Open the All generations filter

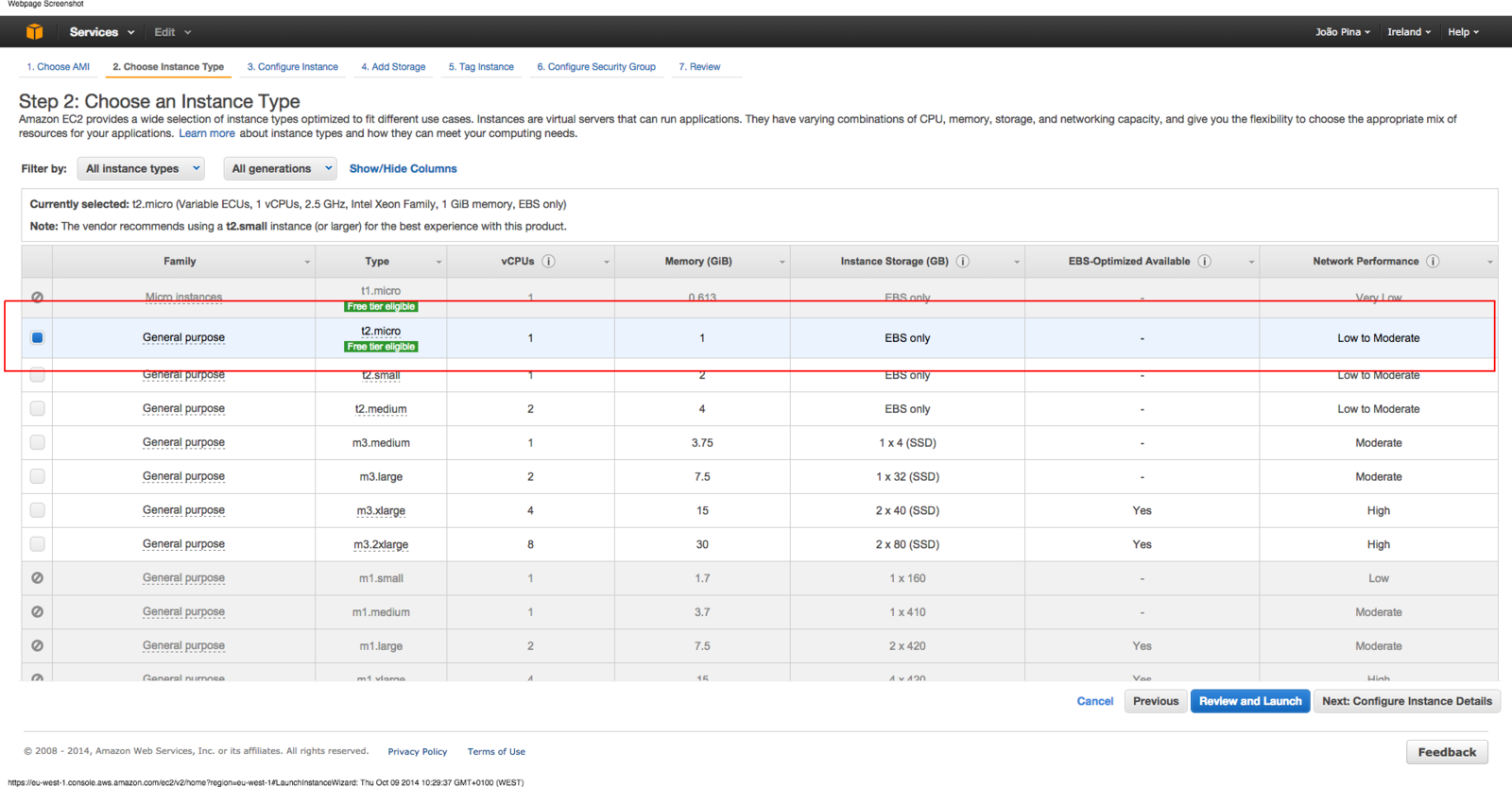[280, 168]
